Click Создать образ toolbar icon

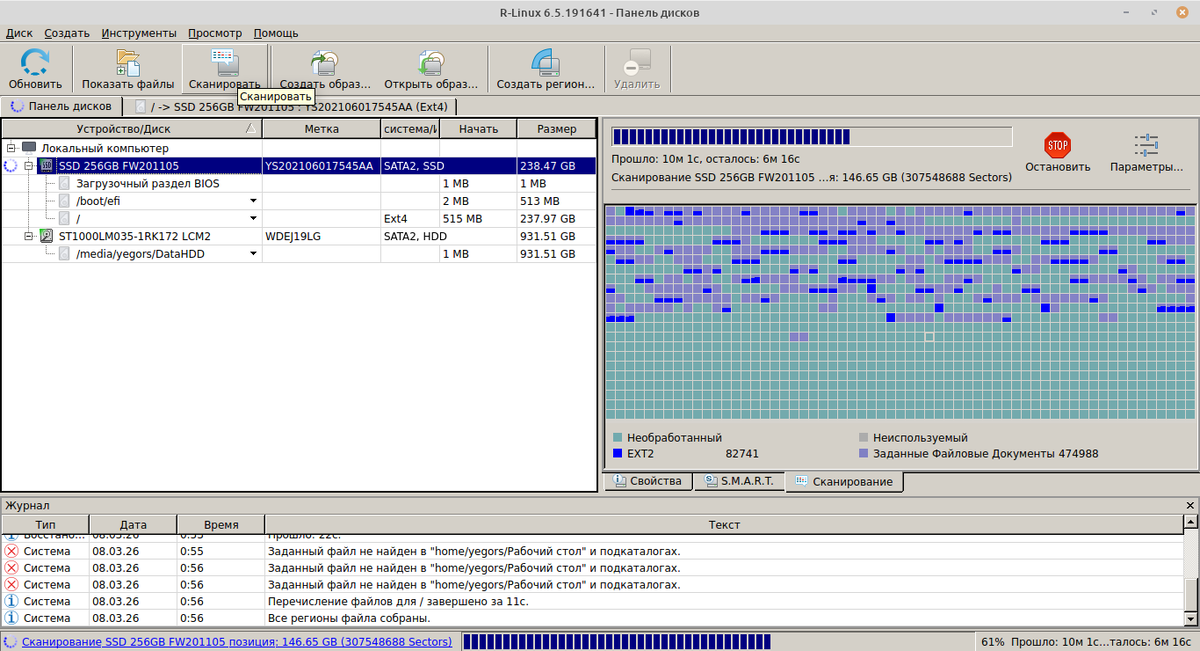pyautogui.click(x=325, y=62)
